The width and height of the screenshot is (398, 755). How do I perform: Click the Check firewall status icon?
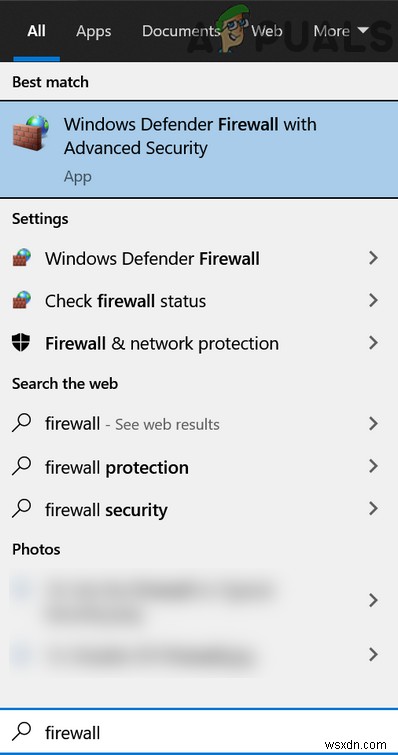click(x=22, y=301)
